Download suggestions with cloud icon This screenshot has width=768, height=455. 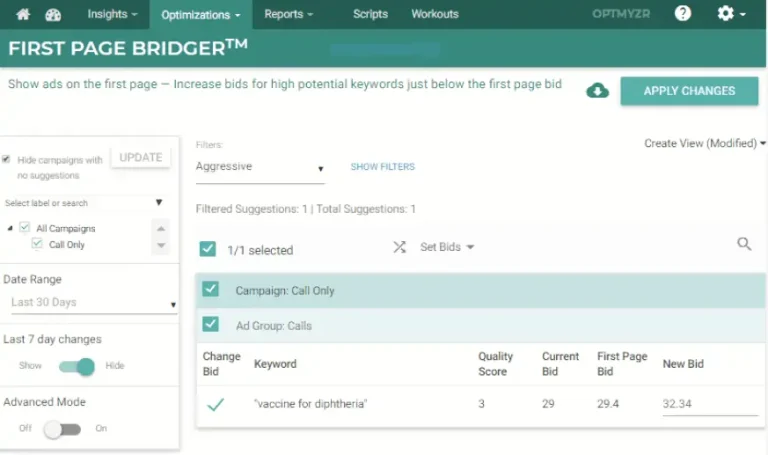tap(598, 91)
